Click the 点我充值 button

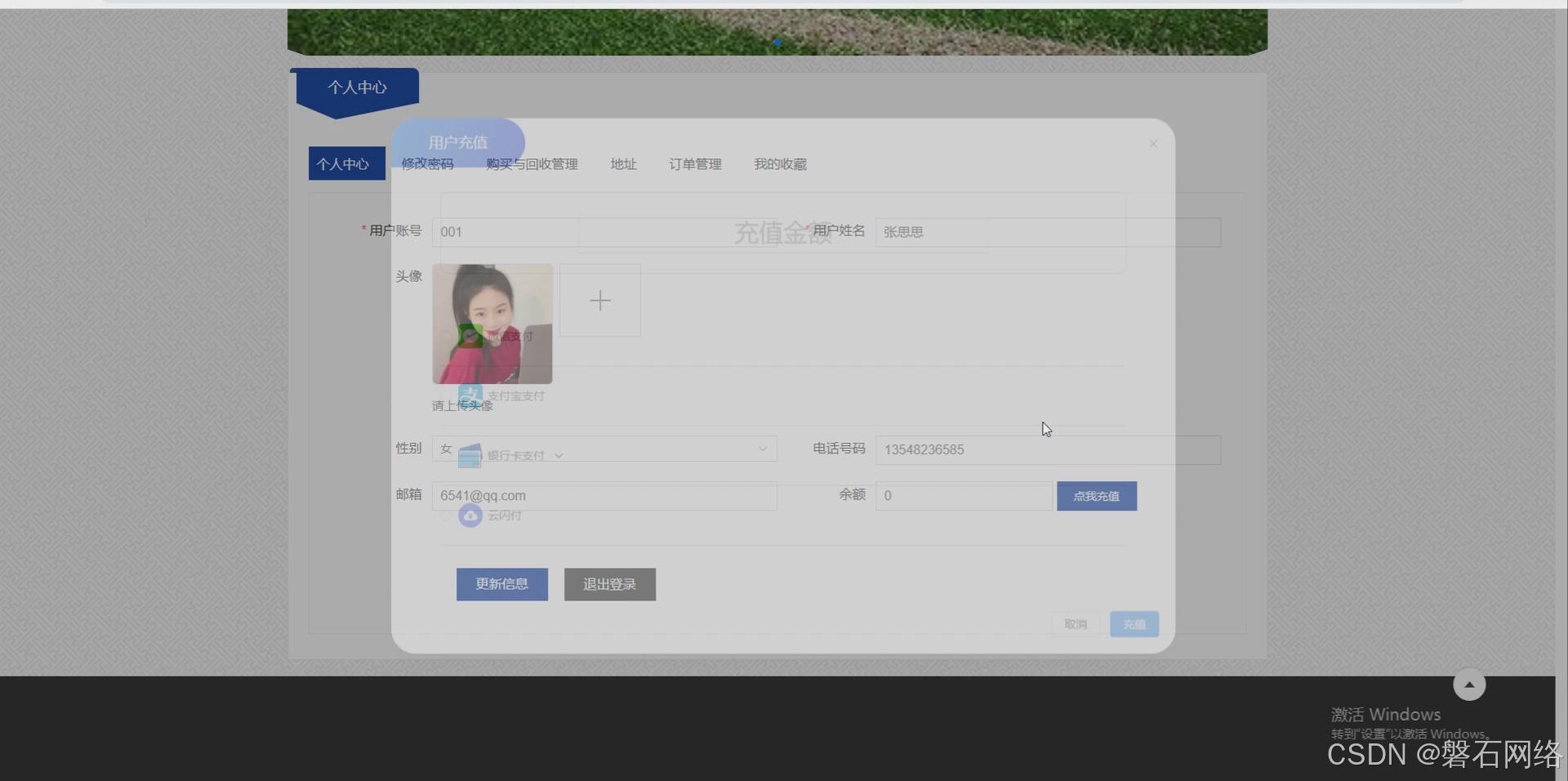(1097, 496)
